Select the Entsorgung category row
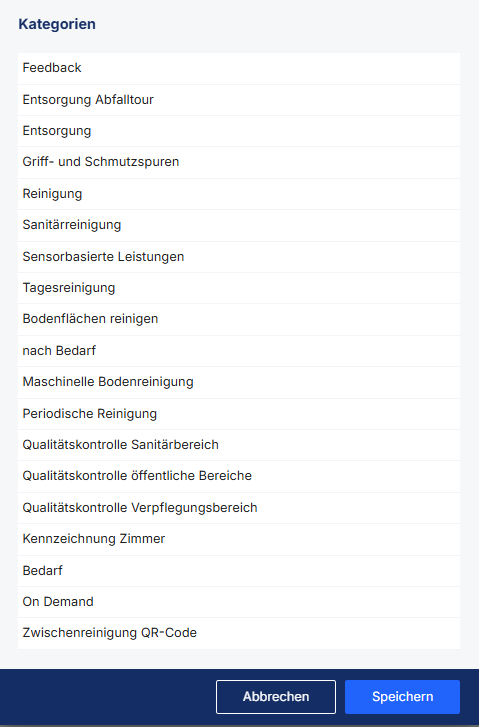 tap(239, 131)
